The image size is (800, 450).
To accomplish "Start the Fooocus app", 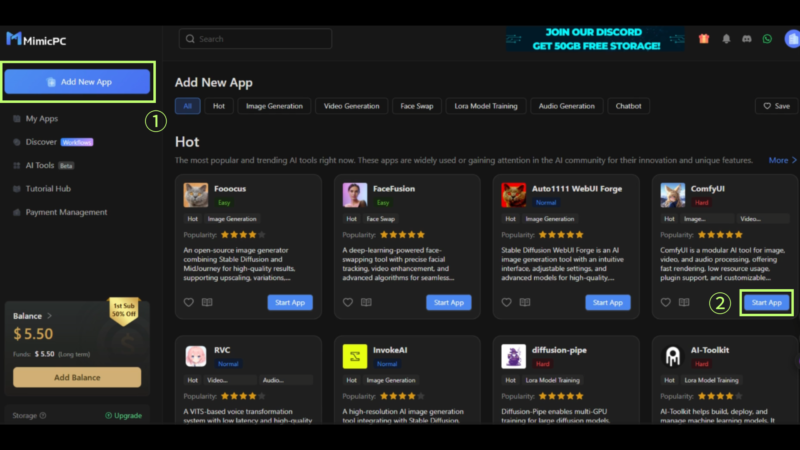I will pyautogui.click(x=290, y=303).
